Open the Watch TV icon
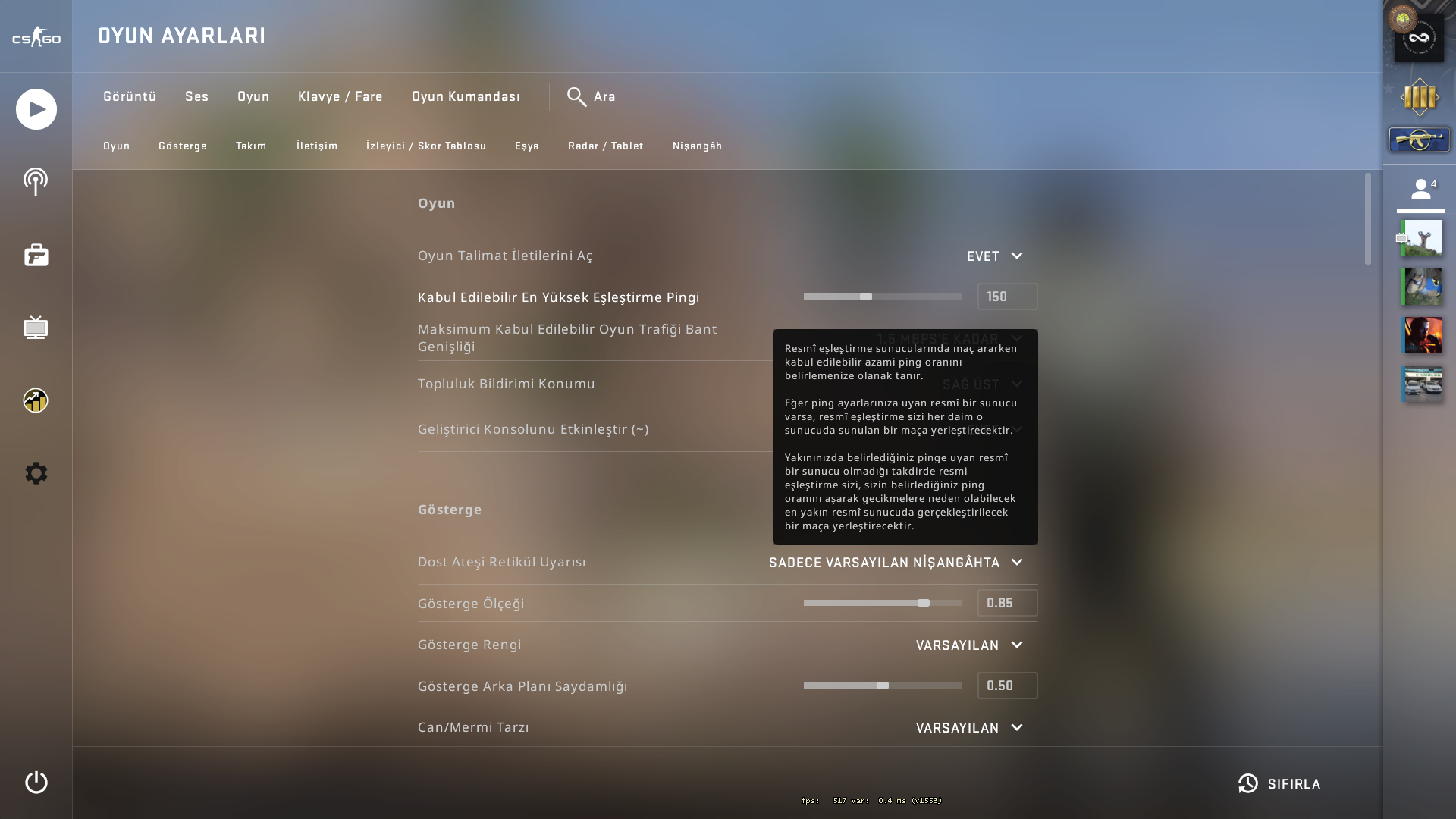The width and height of the screenshot is (1456, 819). pyautogui.click(x=36, y=328)
